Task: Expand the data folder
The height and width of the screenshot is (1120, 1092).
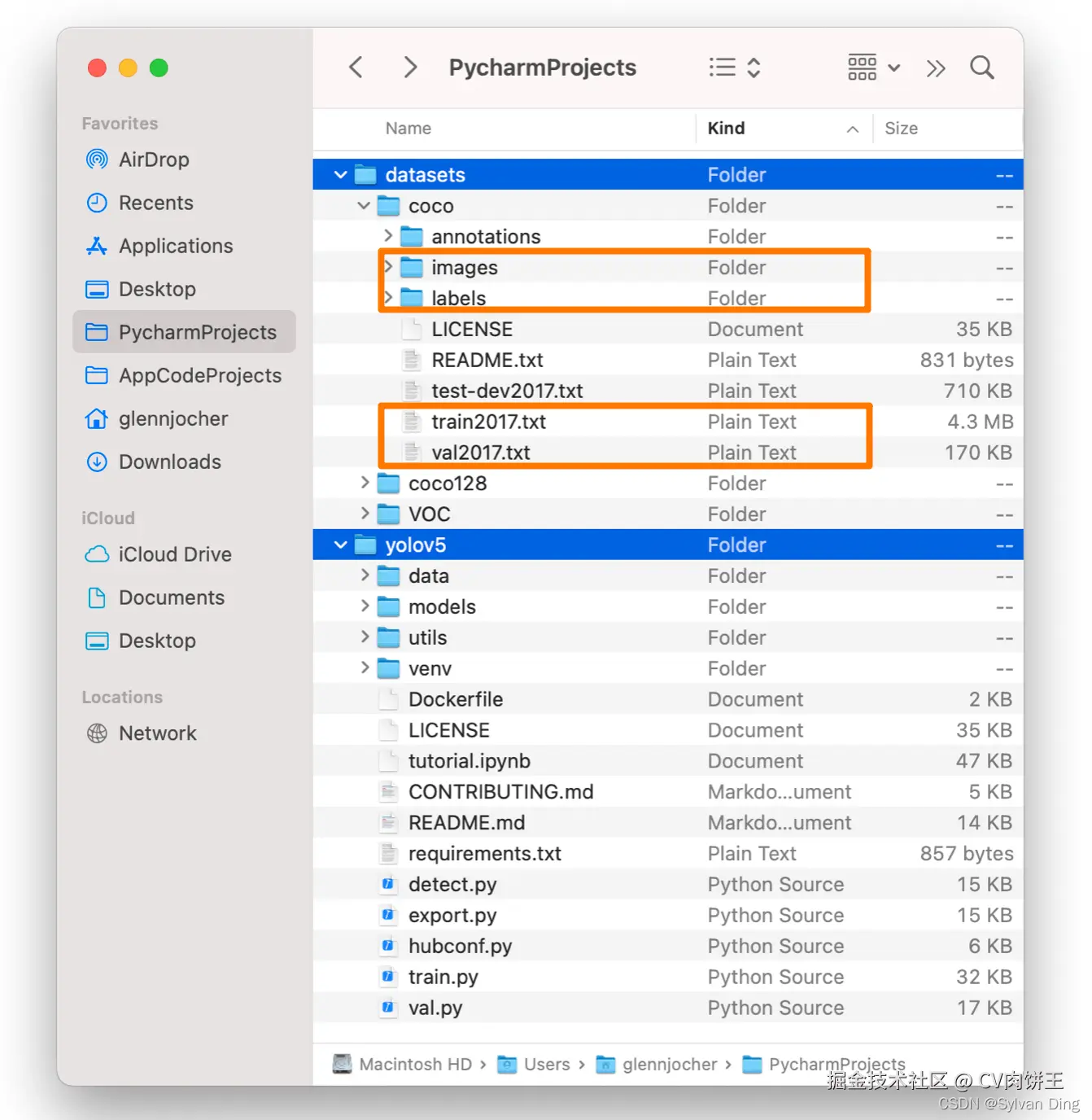Action: 365,575
